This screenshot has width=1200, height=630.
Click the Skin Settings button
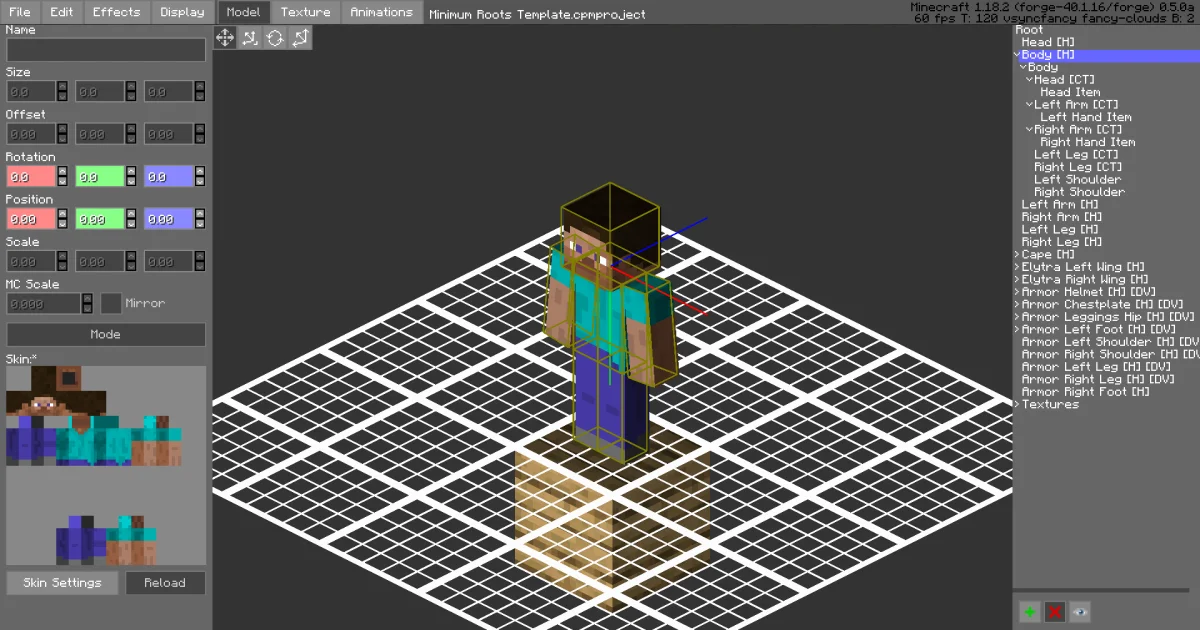(62, 583)
